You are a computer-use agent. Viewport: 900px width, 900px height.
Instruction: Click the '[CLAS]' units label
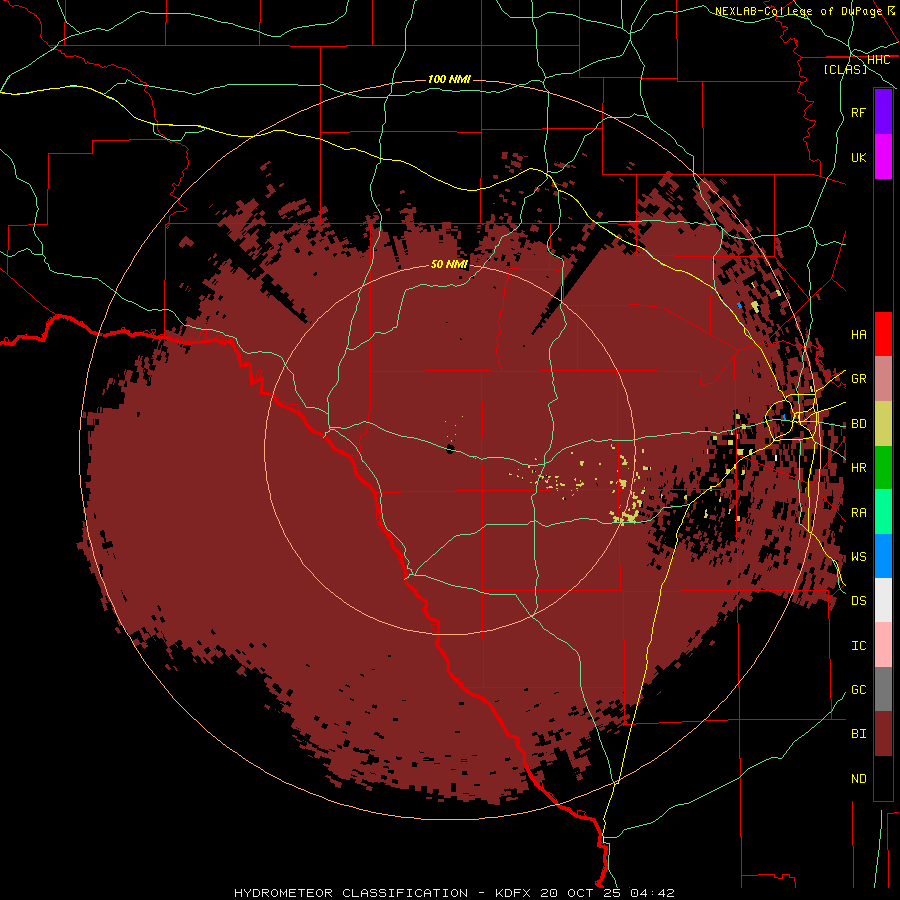tap(845, 69)
